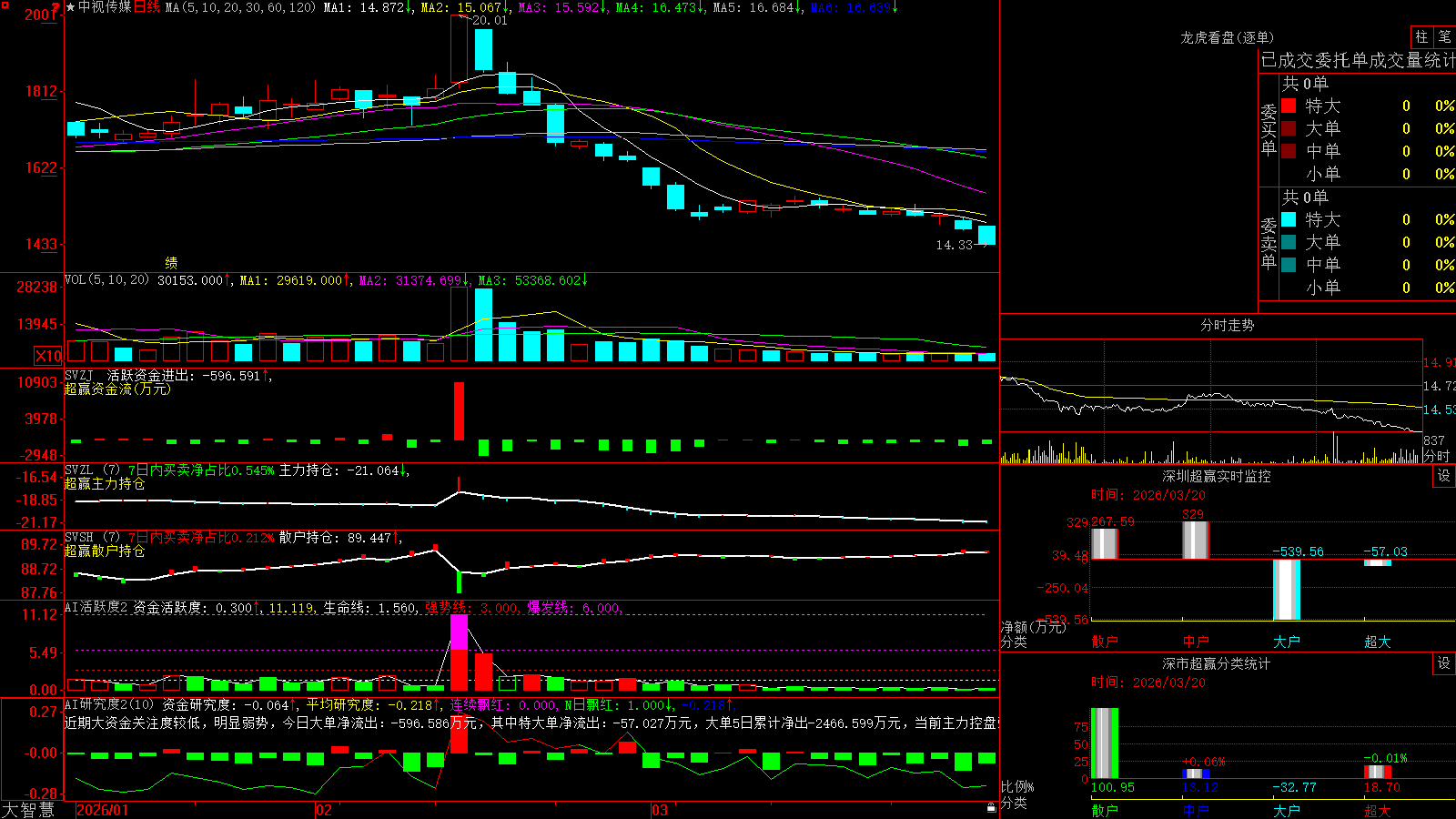Click the 20.01 high price label

[490, 20]
